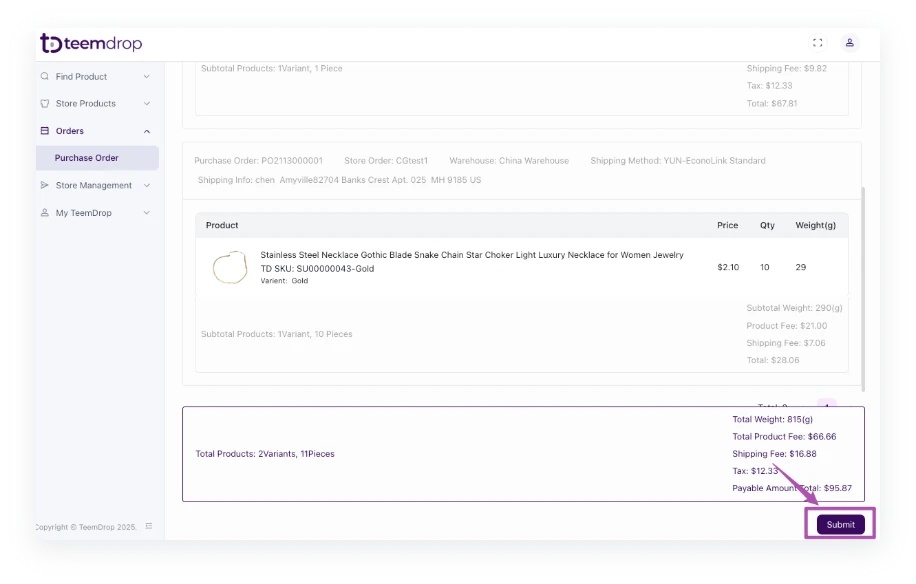Collapse the Orders section chevron
The image size is (916, 584).
point(147,131)
